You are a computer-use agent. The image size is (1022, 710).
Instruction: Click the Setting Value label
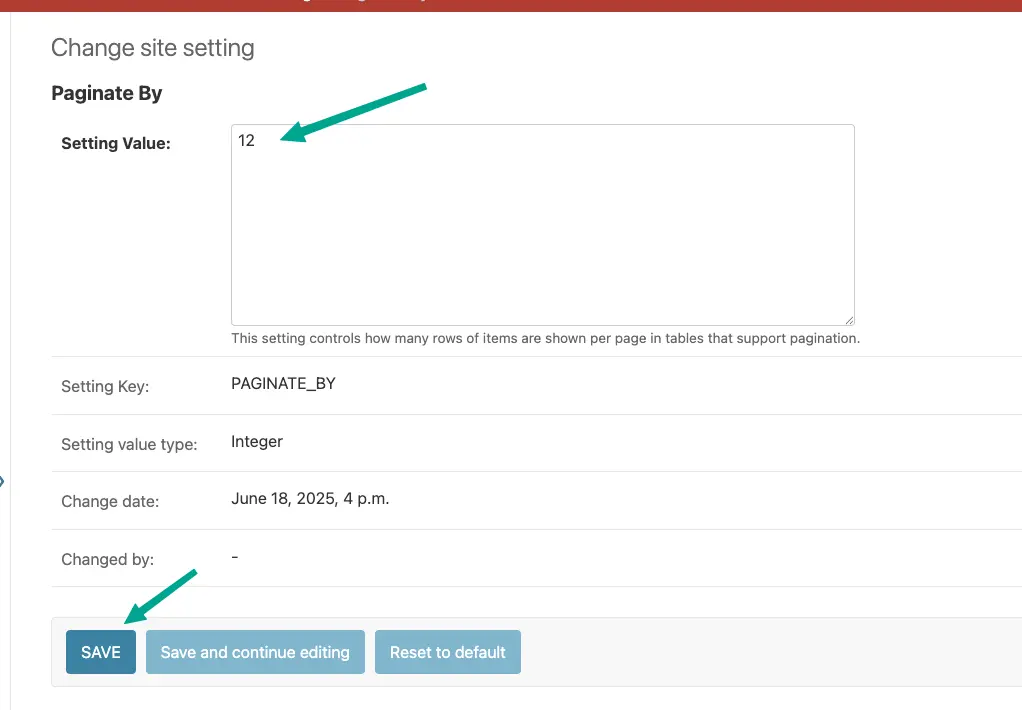[x=116, y=143]
